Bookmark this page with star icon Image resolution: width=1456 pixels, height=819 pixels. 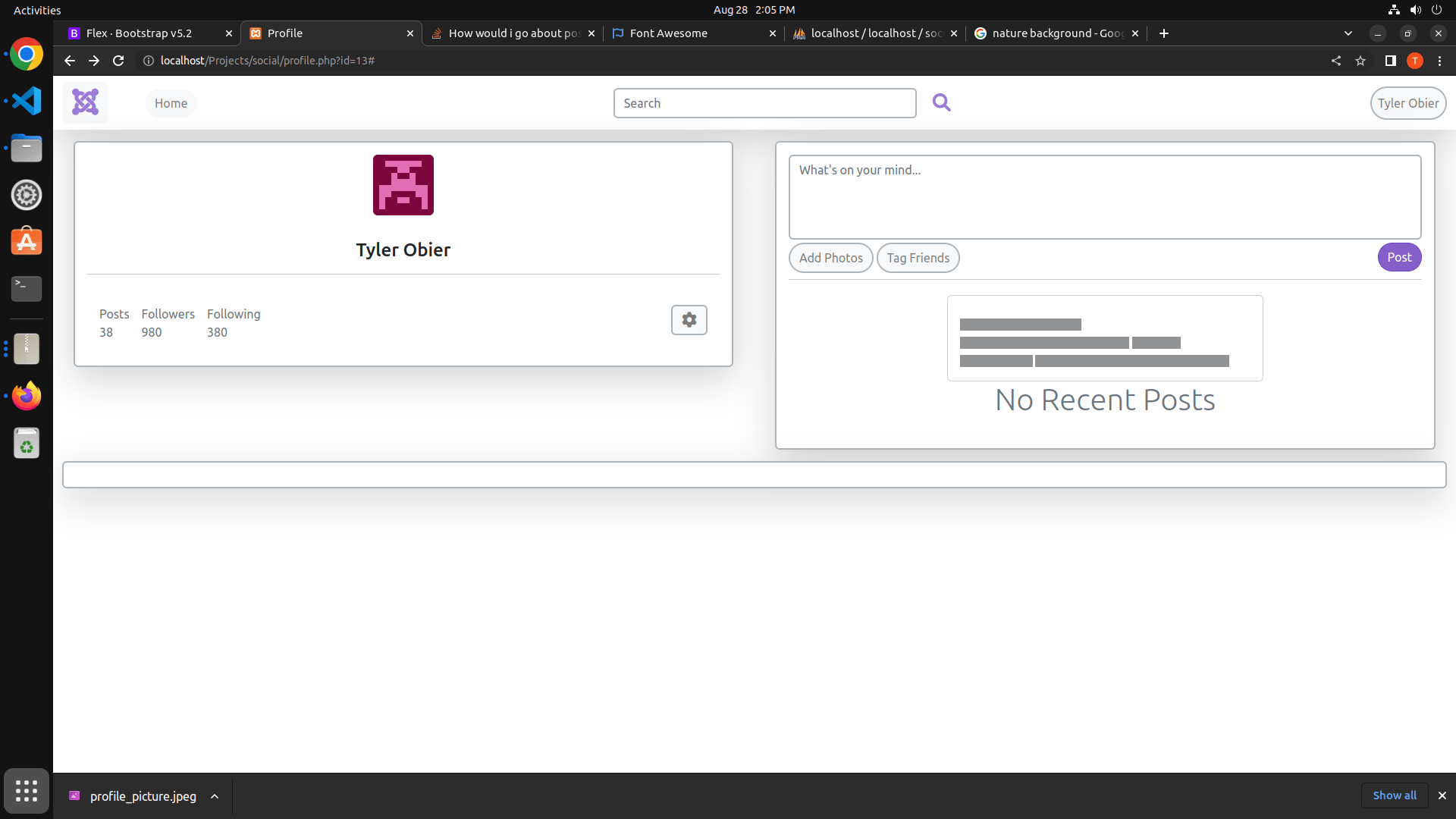pos(1360,61)
